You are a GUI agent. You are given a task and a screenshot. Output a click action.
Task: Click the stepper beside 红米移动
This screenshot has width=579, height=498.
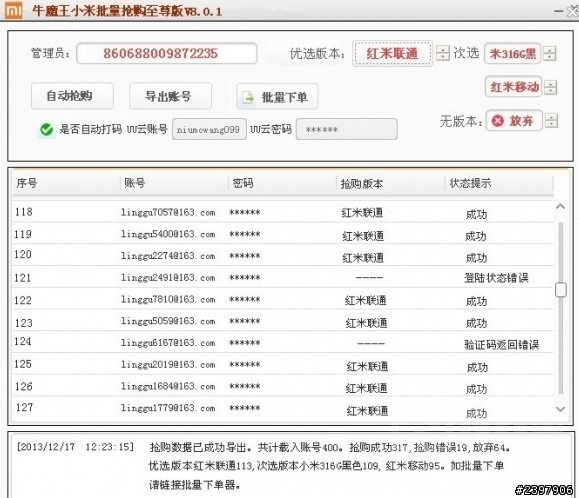[551, 87]
